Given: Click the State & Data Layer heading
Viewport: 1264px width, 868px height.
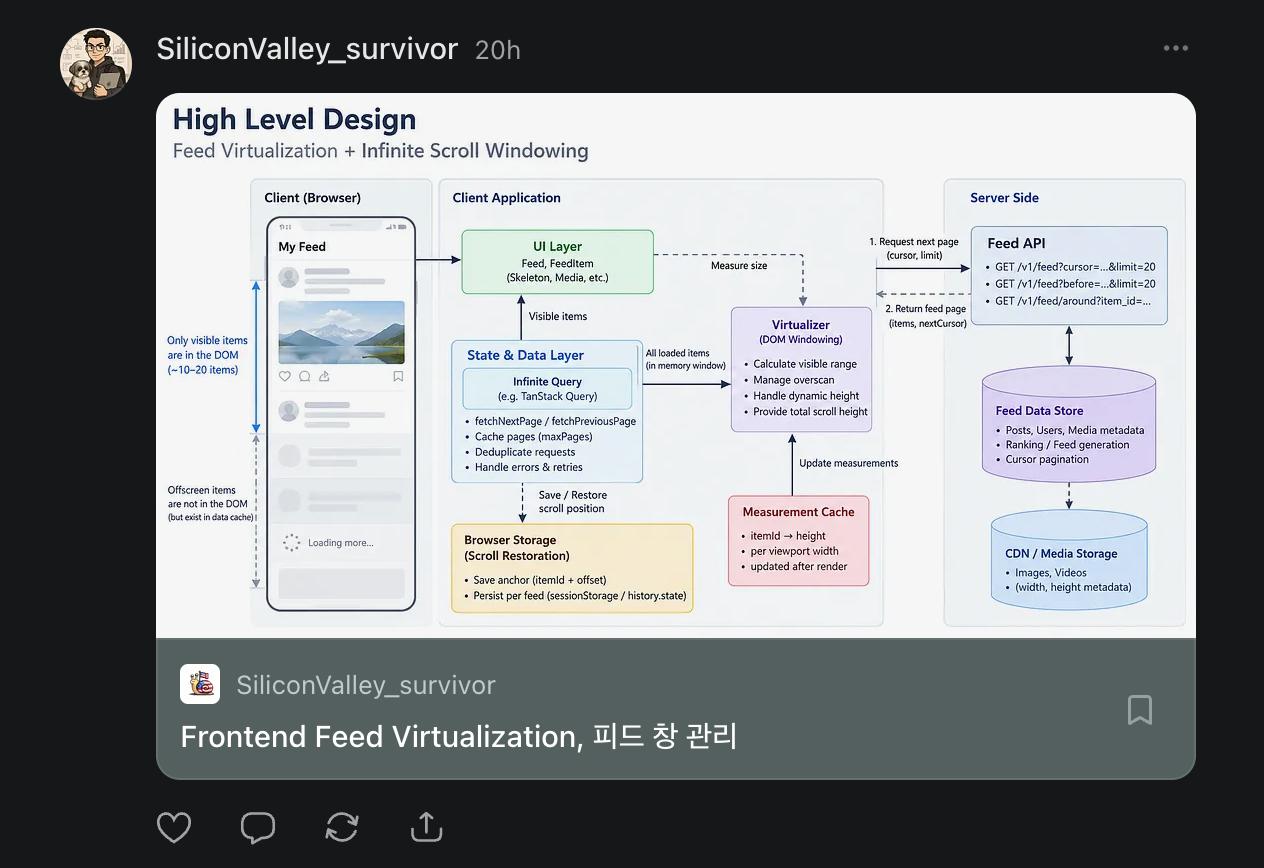Looking at the screenshot, I should tap(525, 355).
